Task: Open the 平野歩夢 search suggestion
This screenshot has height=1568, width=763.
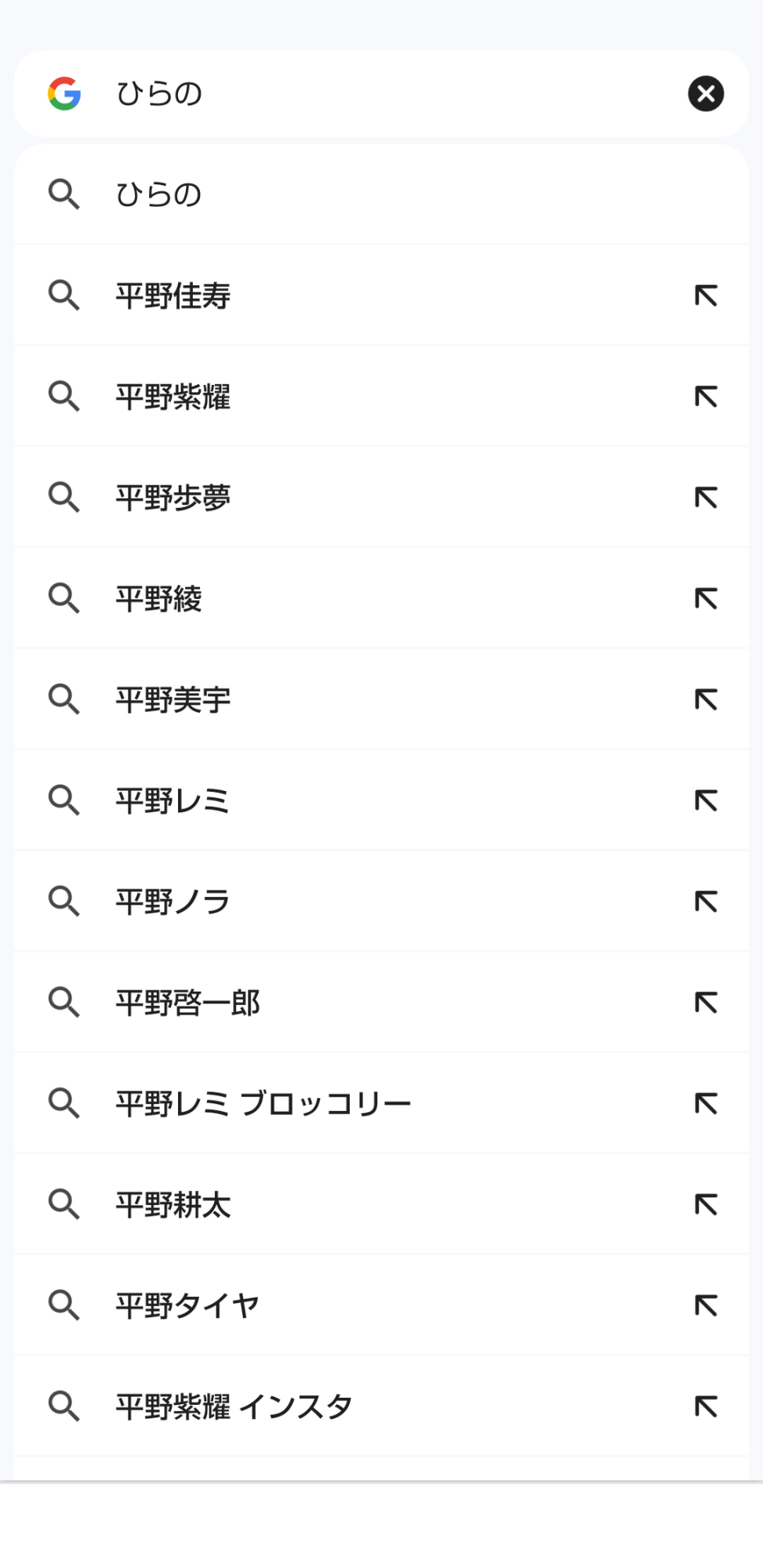Action: pos(173,498)
